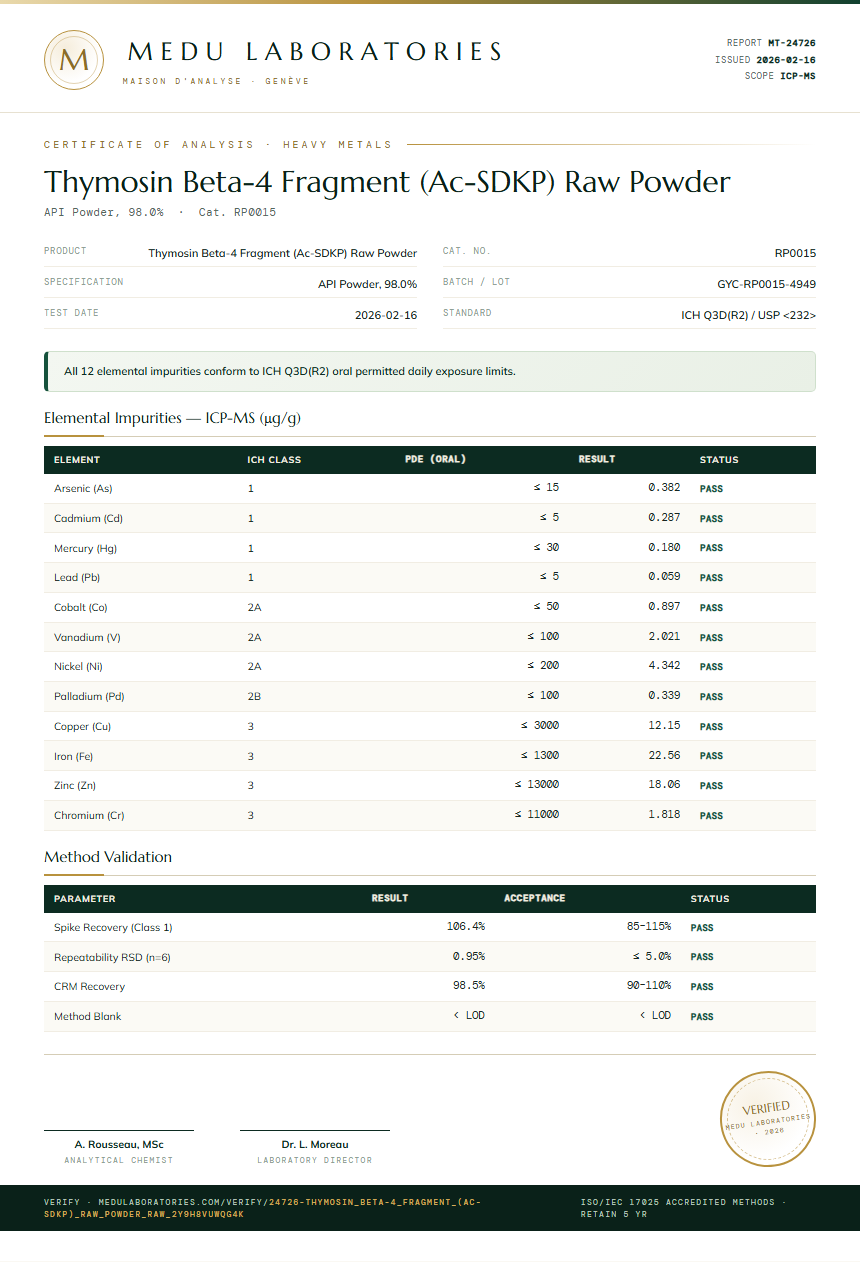Select the Repeatability RSD (n=6) row
This screenshot has width=860, height=1262.
pos(430,957)
